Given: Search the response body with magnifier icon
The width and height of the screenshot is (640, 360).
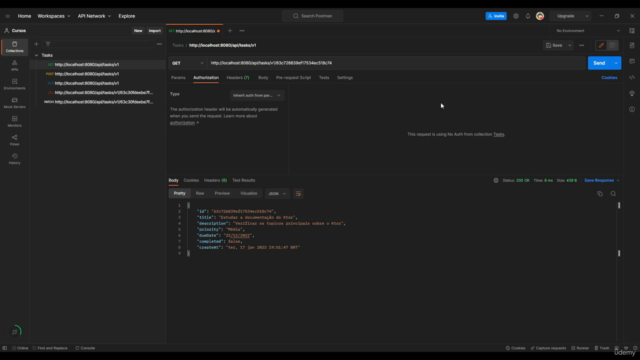Looking at the screenshot, I should [613, 194].
